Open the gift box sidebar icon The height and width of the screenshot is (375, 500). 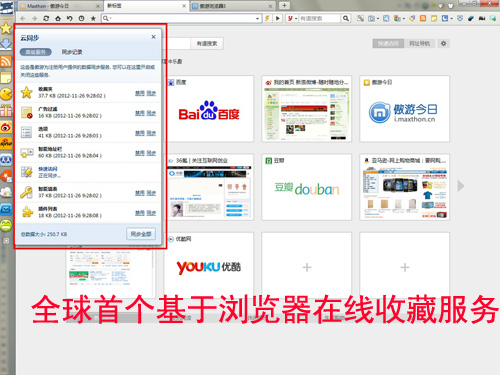click(x=6, y=110)
